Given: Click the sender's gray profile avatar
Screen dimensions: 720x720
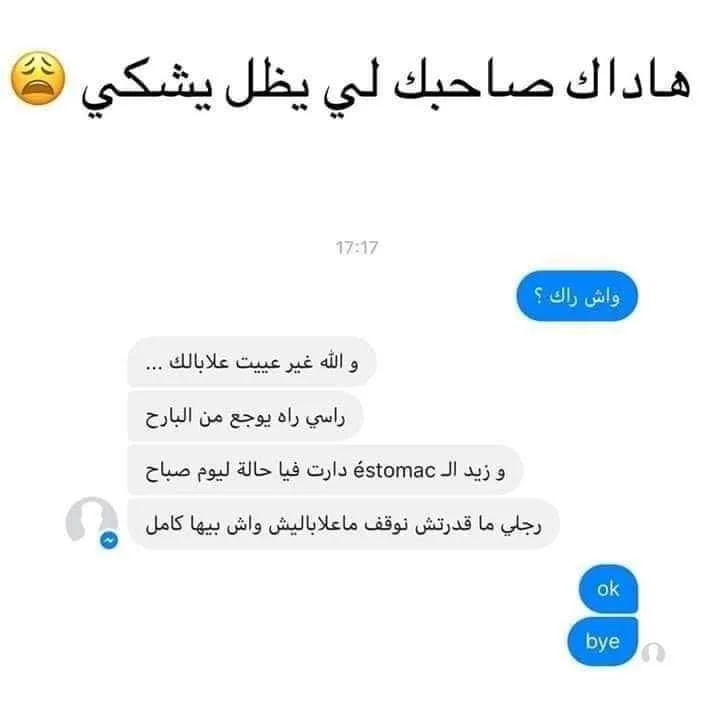Looking at the screenshot, I should tap(91, 522).
